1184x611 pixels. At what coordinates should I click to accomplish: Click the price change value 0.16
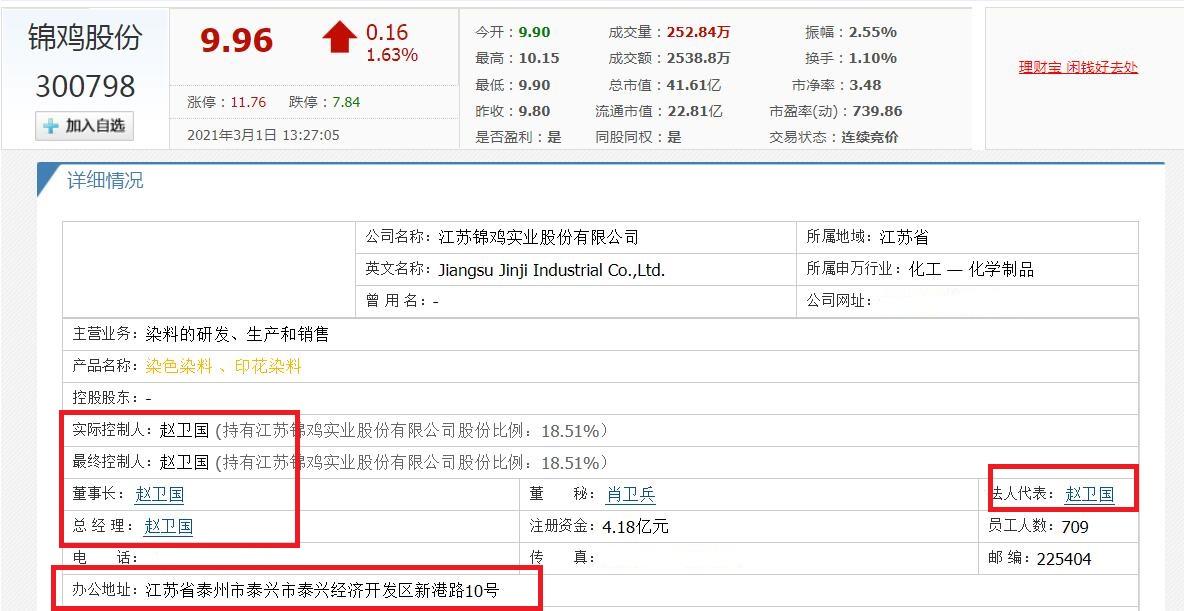click(x=387, y=32)
